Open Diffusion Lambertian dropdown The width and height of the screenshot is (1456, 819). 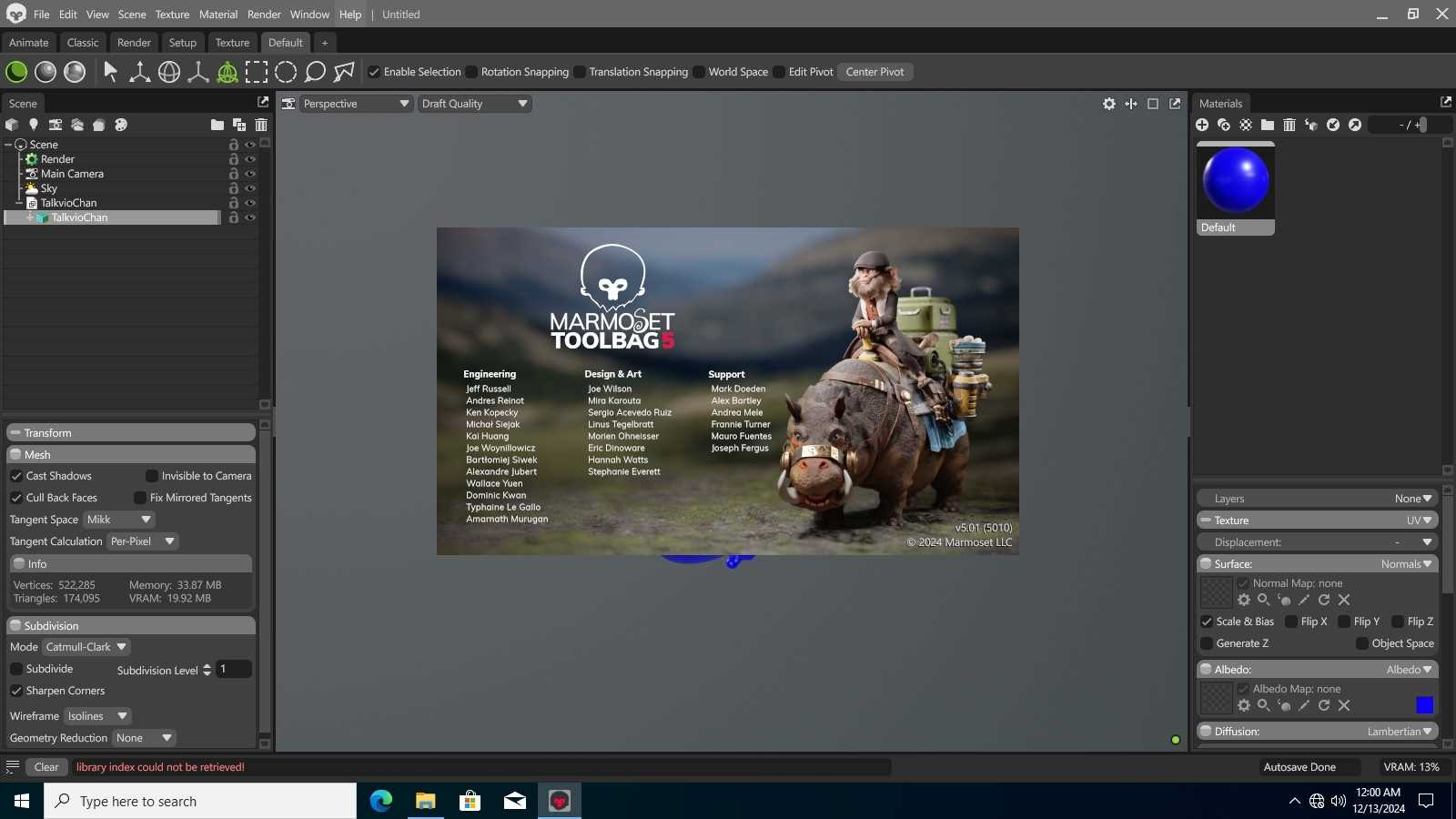point(1400,732)
